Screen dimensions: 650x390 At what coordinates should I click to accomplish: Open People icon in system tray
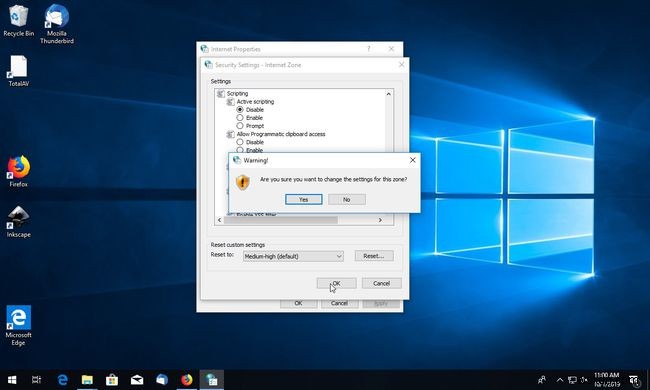point(541,380)
